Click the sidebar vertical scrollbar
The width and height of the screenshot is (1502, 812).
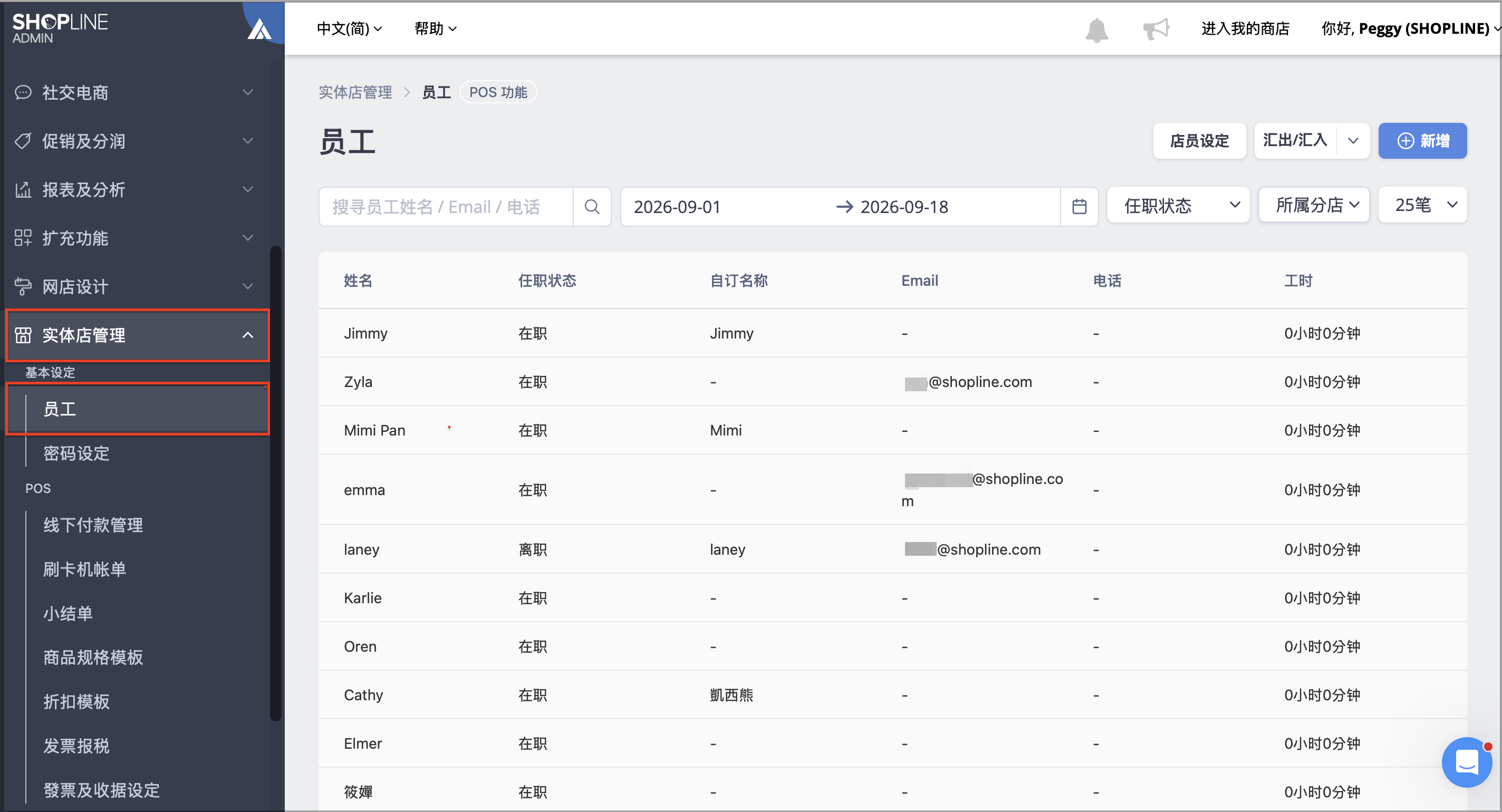coord(275,484)
